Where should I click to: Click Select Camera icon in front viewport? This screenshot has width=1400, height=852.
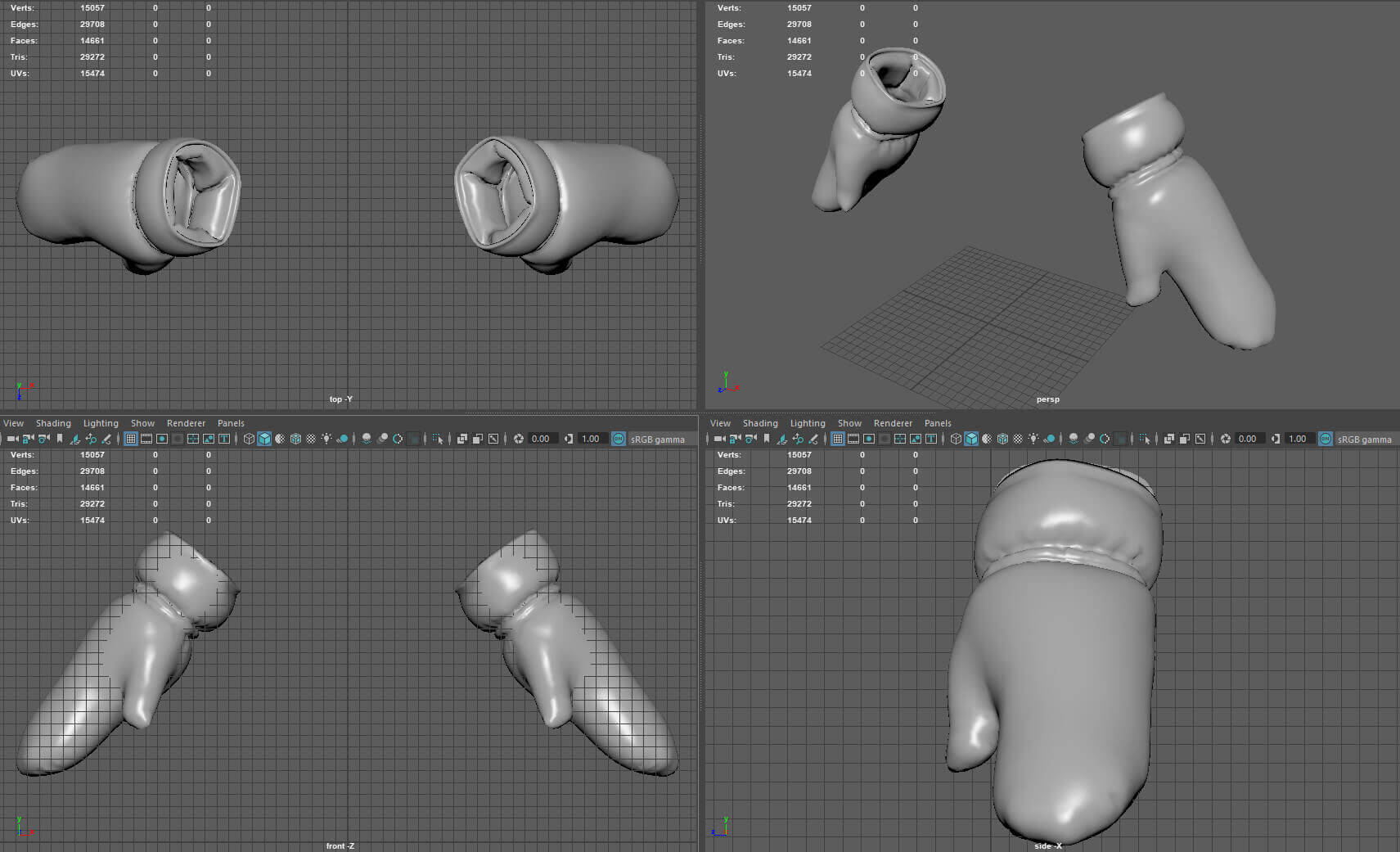(x=12, y=439)
